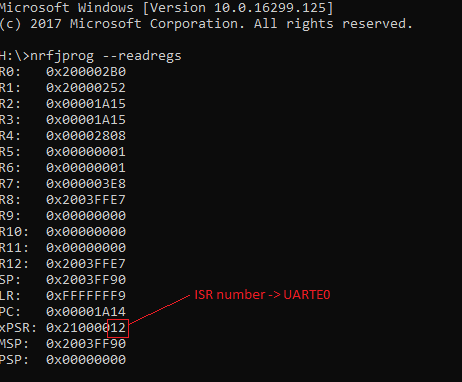Click the SP value 0x2003FF90

pos(86,280)
